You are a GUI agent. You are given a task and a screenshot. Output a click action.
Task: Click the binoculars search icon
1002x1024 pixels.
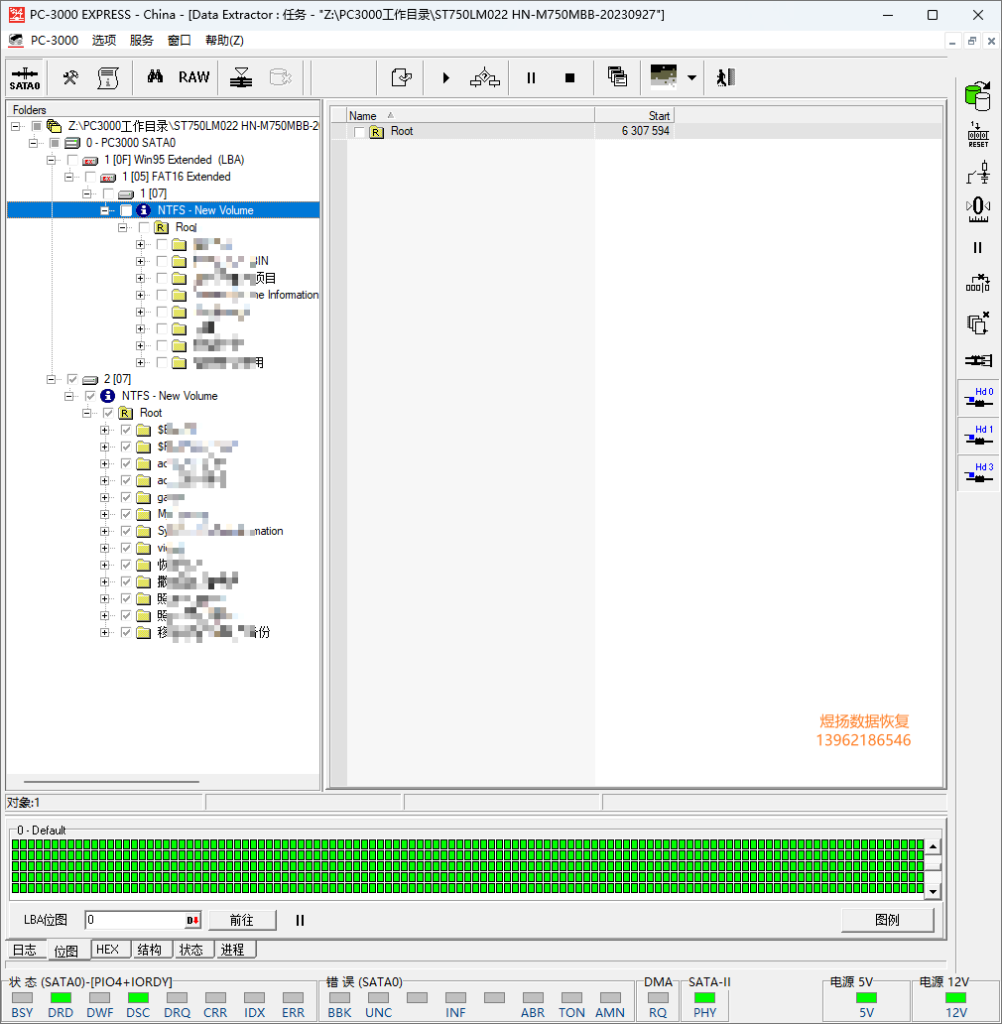tap(155, 77)
